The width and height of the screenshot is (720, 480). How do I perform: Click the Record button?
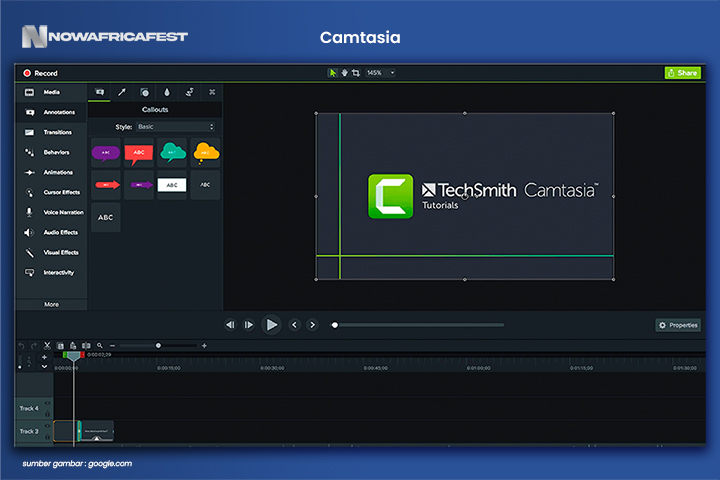click(40, 73)
